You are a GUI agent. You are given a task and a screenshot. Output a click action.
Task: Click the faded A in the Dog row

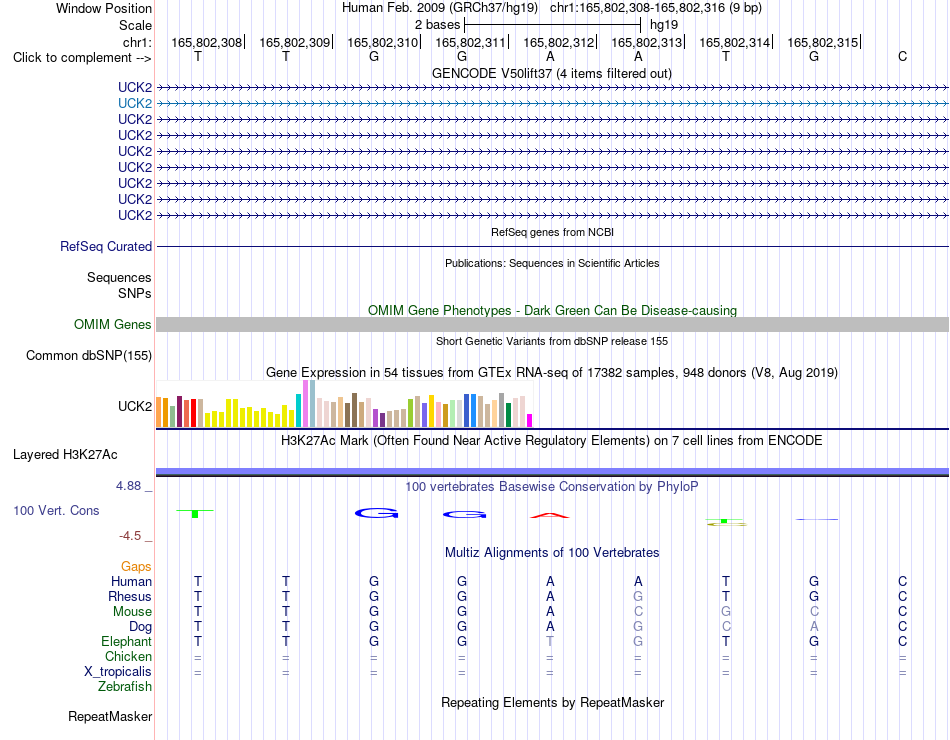pyautogui.click(x=814, y=626)
